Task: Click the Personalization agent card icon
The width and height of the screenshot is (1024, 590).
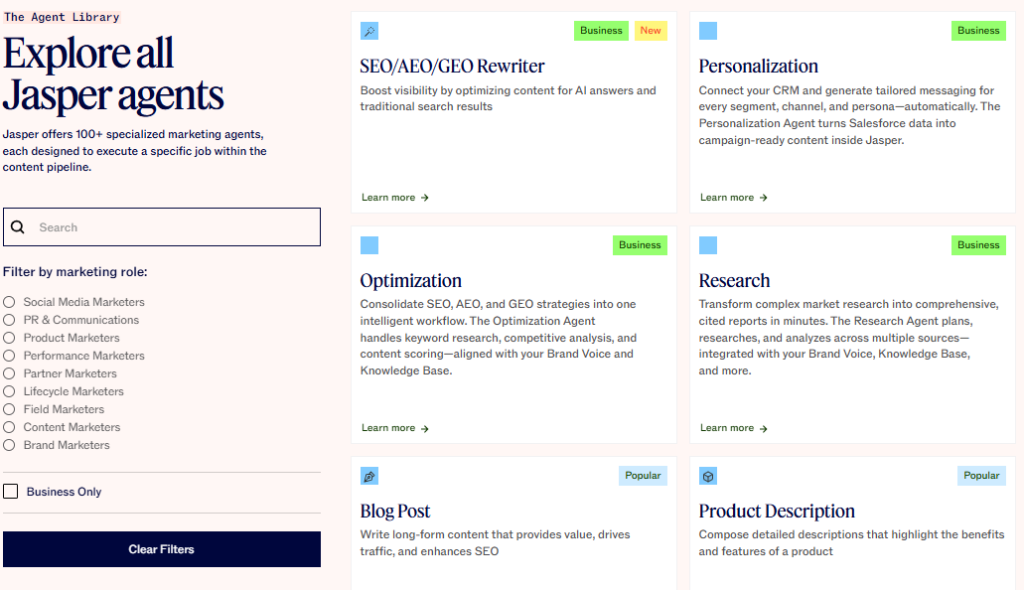Action: (708, 31)
